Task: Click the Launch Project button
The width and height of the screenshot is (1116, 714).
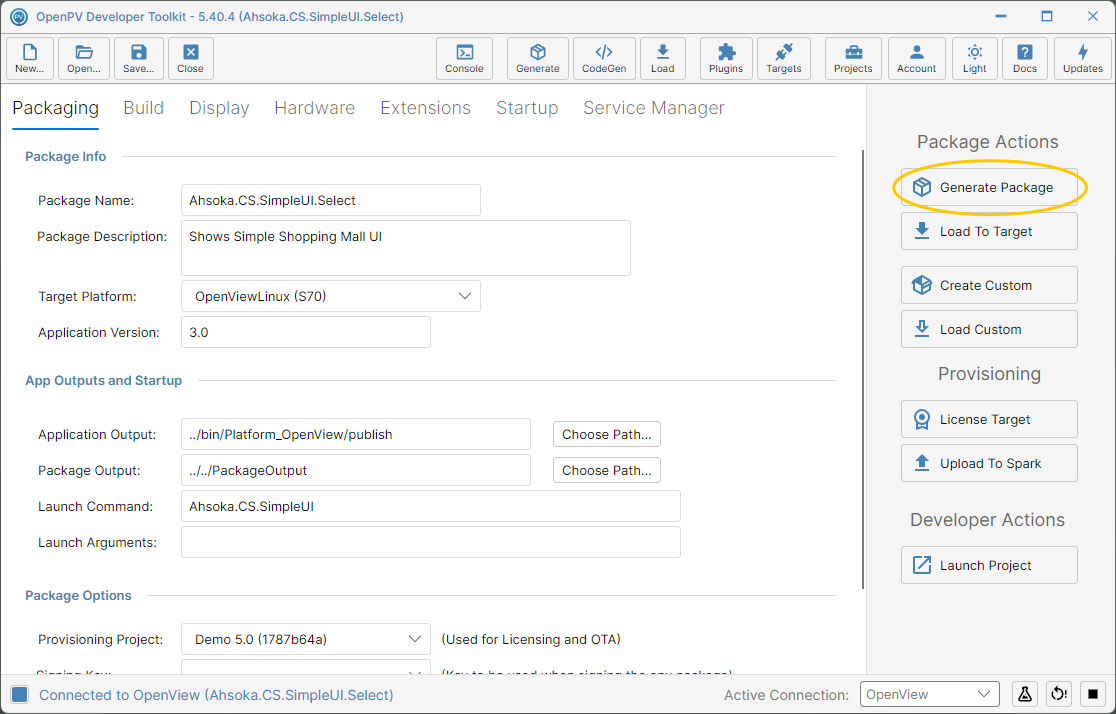Action: tap(989, 565)
